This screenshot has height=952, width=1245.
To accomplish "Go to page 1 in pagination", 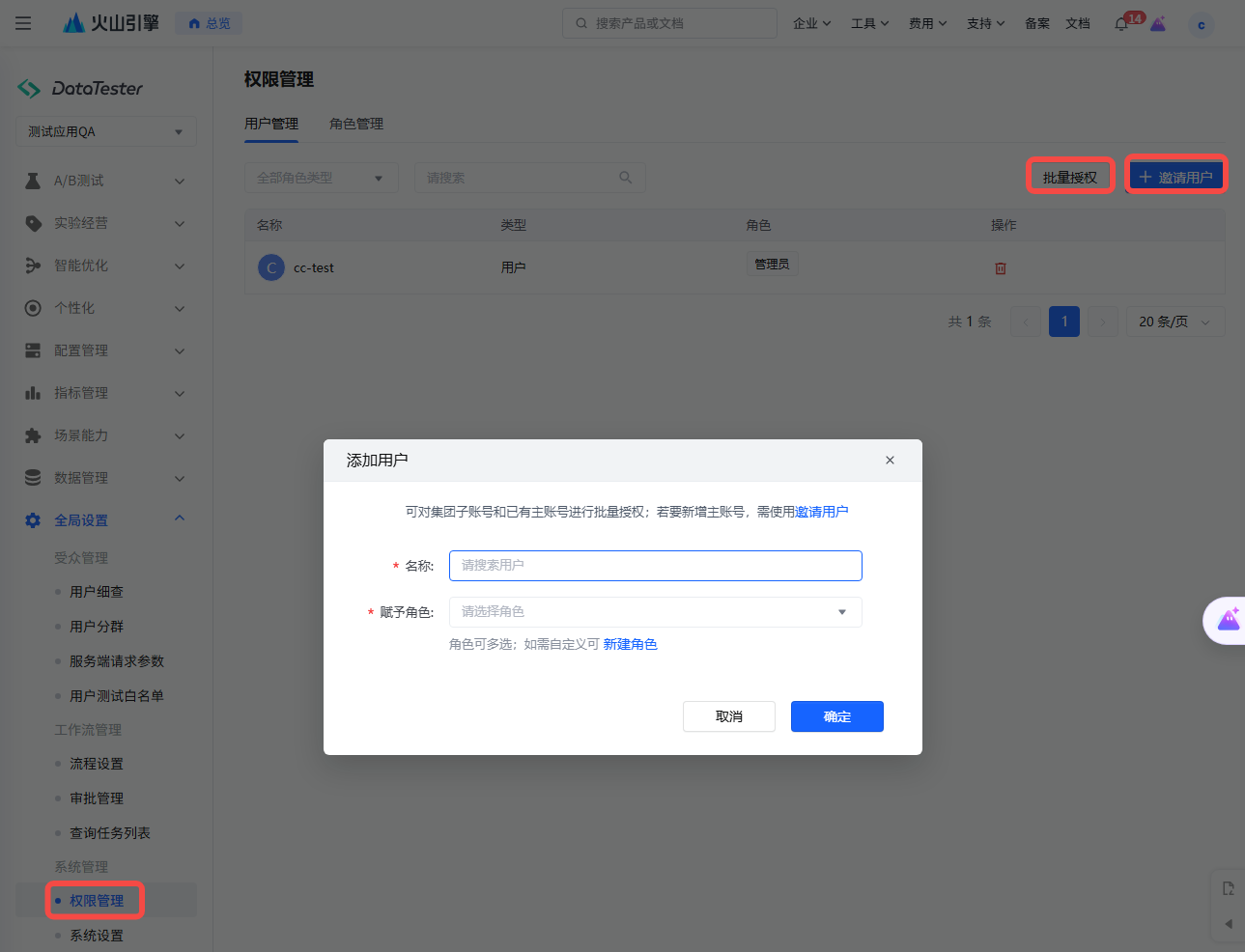I will click(1064, 322).
